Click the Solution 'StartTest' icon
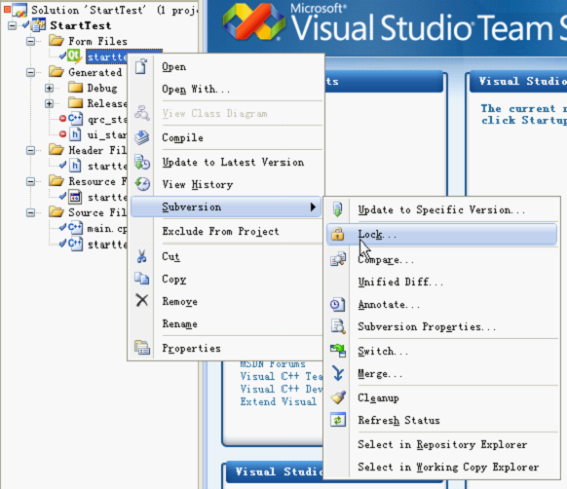Viewport: 567px width, 489px height. click(20, 10)
